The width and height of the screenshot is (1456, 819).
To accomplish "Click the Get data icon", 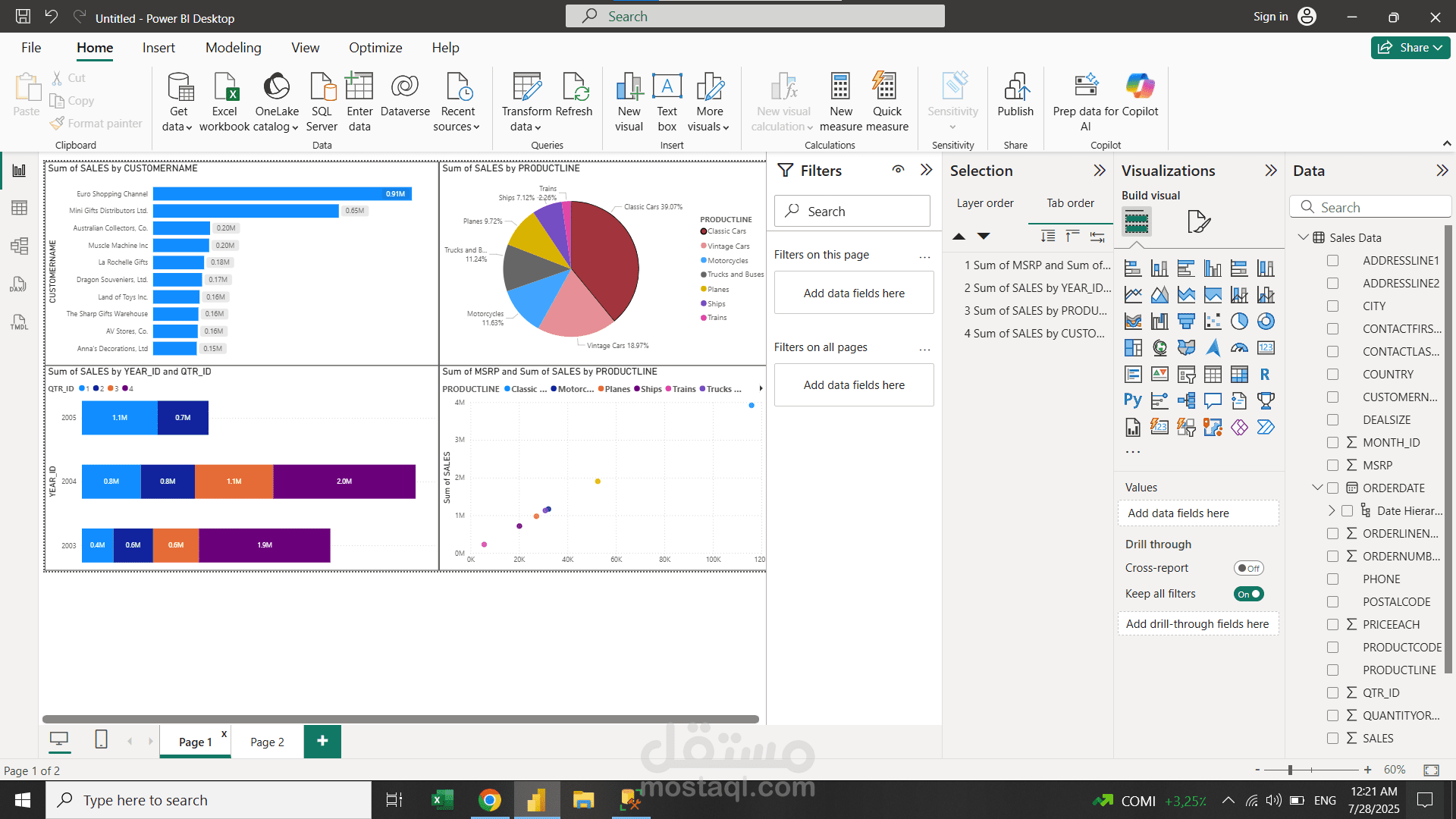I will click(179, 87).
